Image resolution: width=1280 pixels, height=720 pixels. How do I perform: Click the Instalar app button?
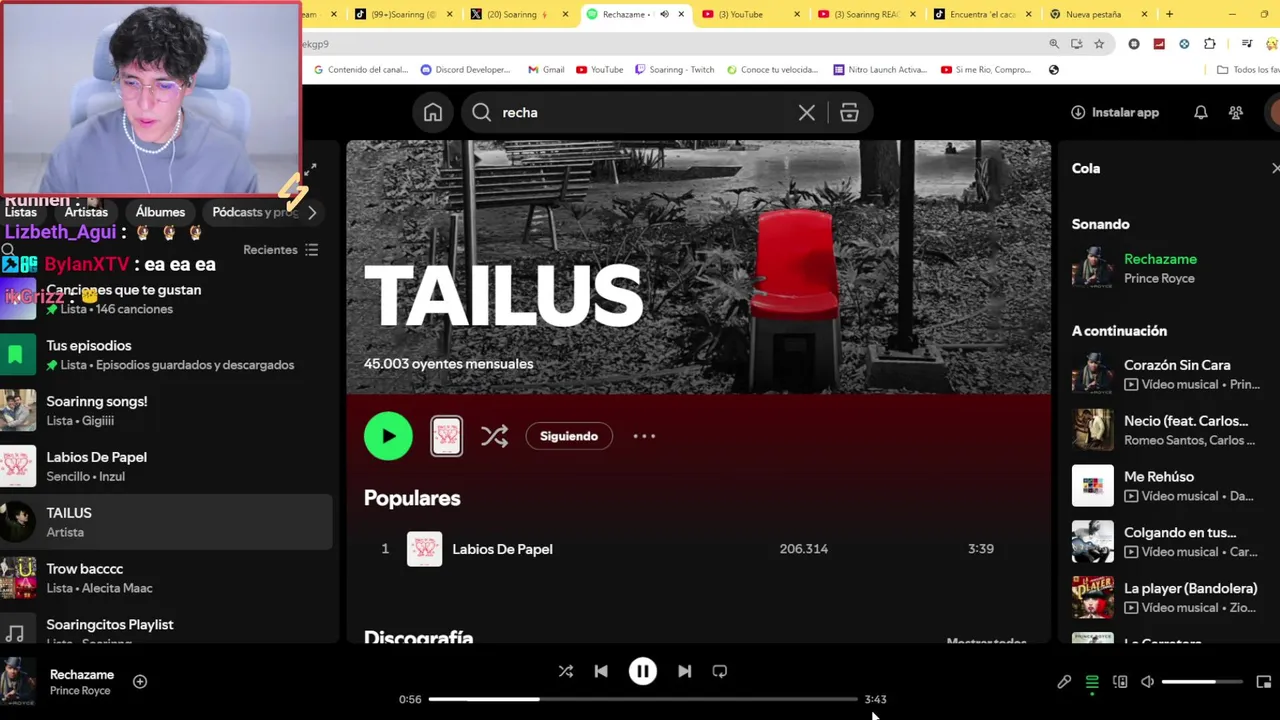click(x=1115, y=113)
